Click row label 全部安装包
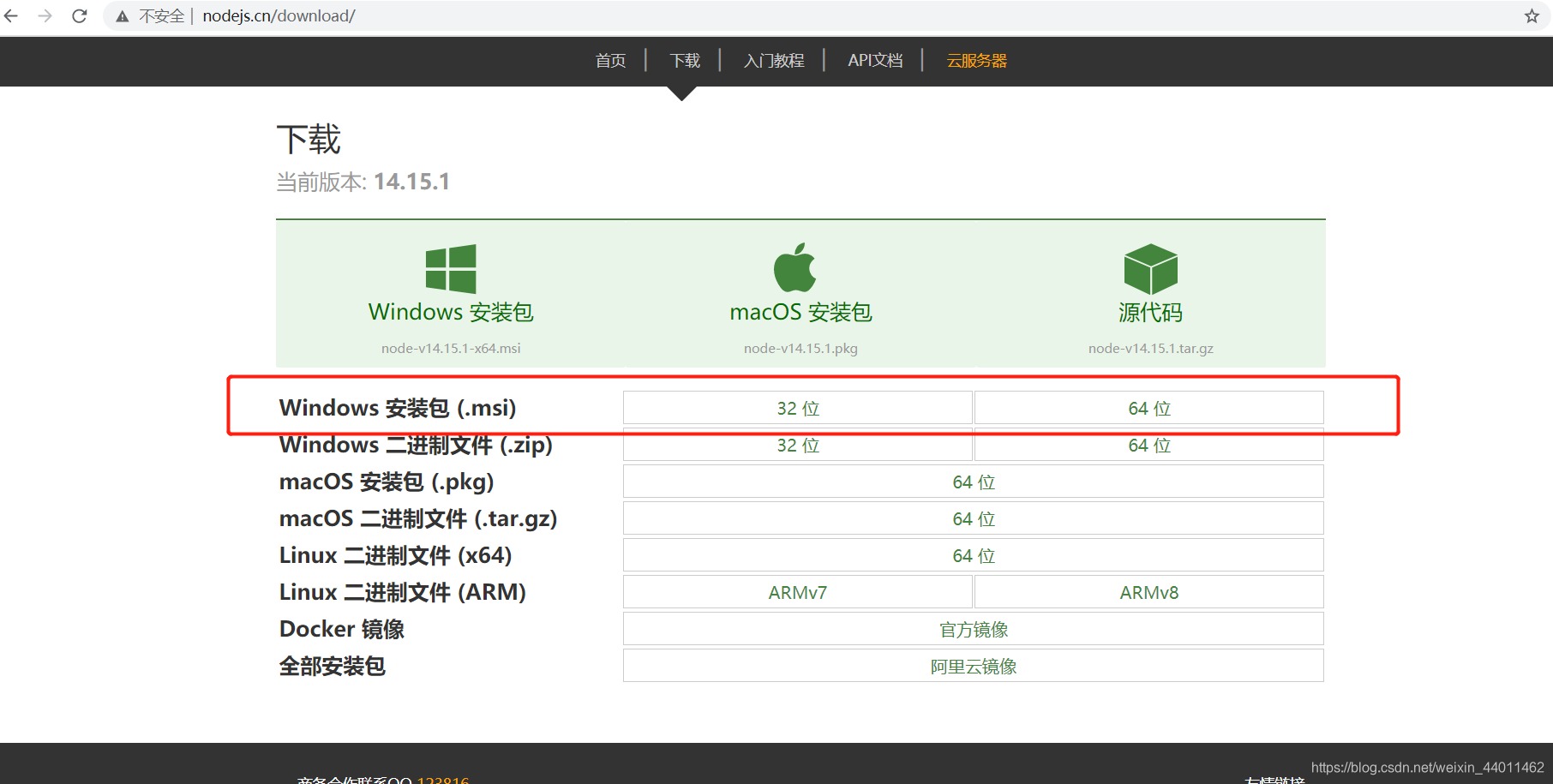Screen dimensions: 1553x784 coord(333,666)
